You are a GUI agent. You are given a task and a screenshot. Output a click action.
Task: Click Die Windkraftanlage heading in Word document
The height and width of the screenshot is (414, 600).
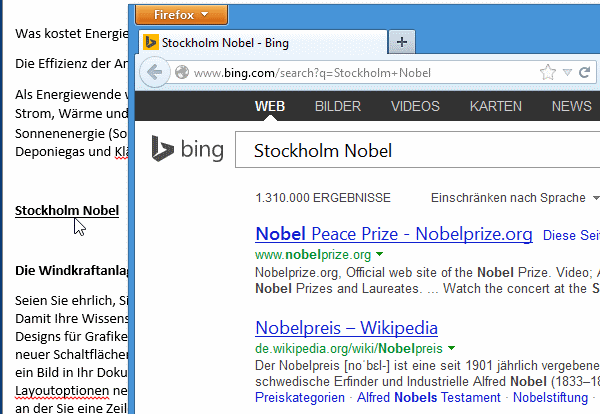72,271
